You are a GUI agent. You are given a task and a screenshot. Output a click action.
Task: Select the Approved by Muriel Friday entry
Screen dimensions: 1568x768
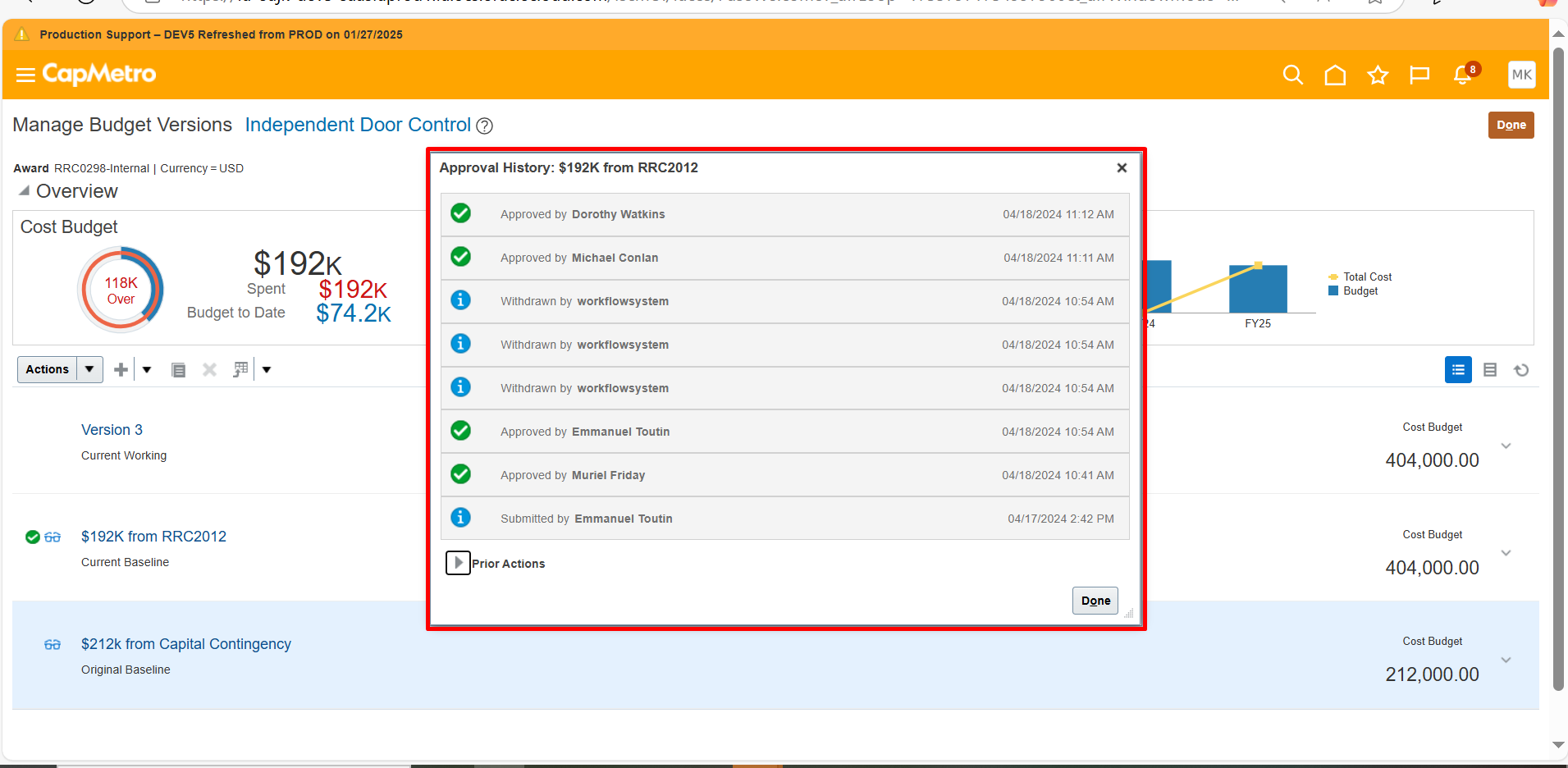[785, 475]
